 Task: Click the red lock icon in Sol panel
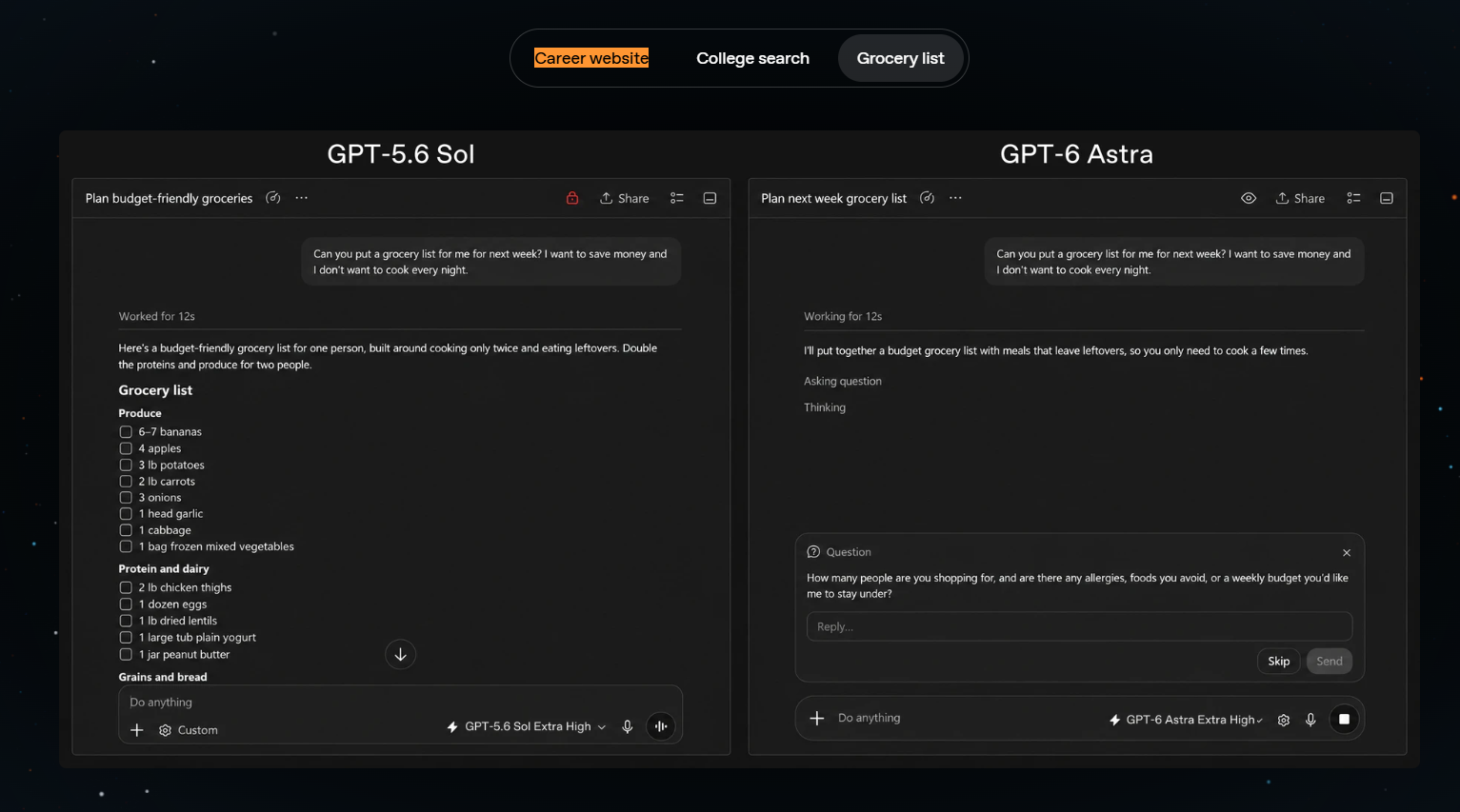(572, 198)
